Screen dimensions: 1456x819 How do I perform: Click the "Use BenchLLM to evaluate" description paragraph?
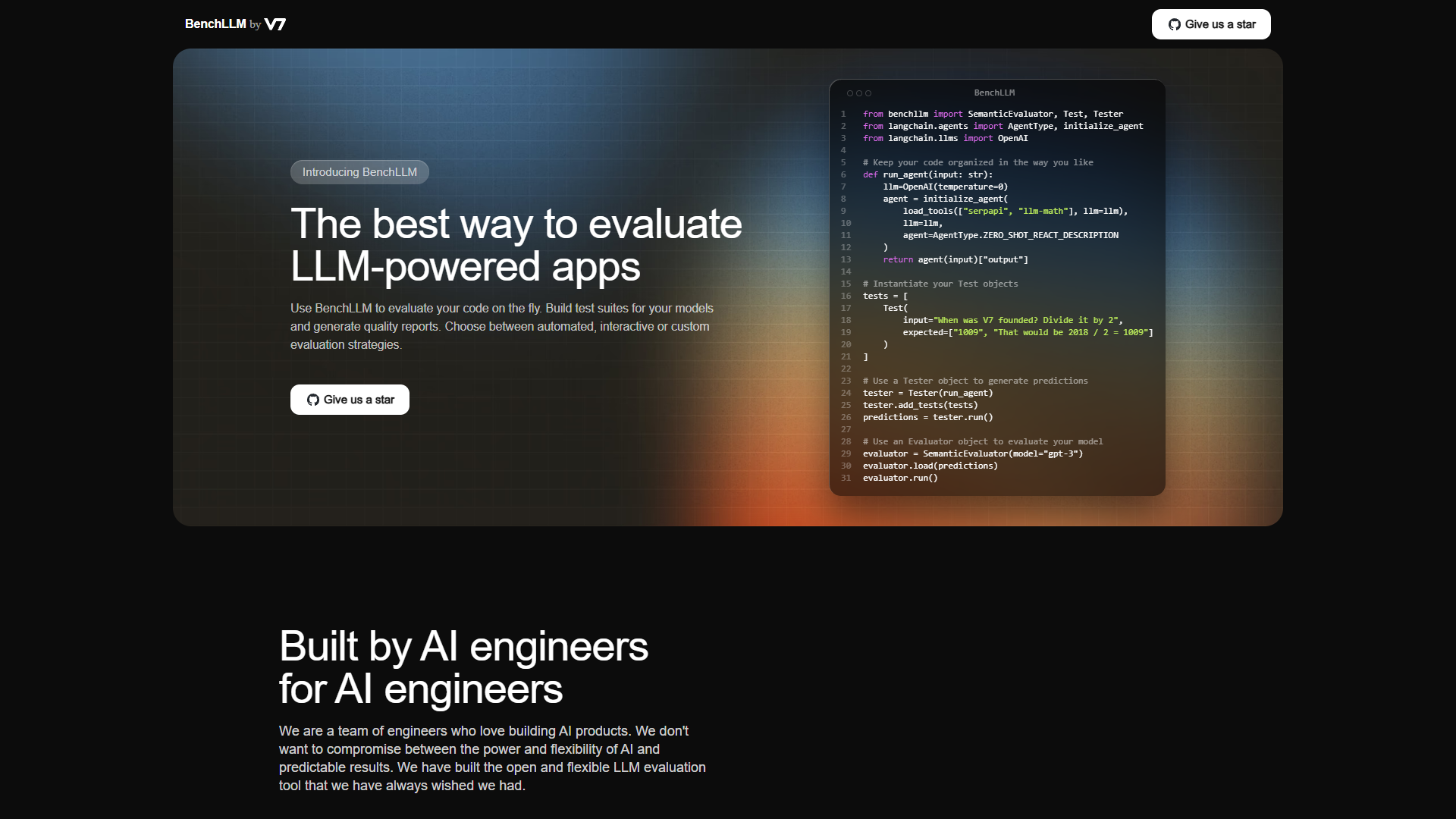(x=502, y=326)
